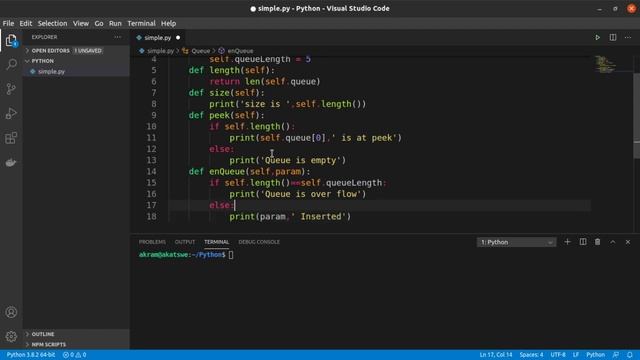Click enQueue in the breadcrumb
Viewport: 640px width, 360px height.
[x=240, y=51]
